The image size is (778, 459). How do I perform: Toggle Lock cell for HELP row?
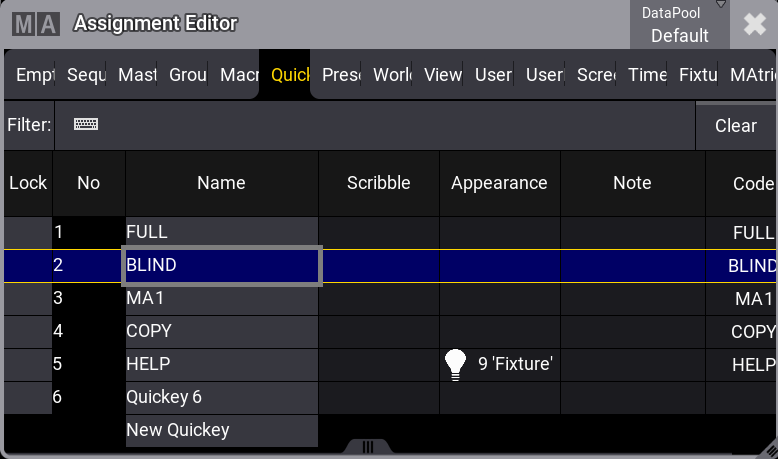pyautogui.click(x=28, y=365)
